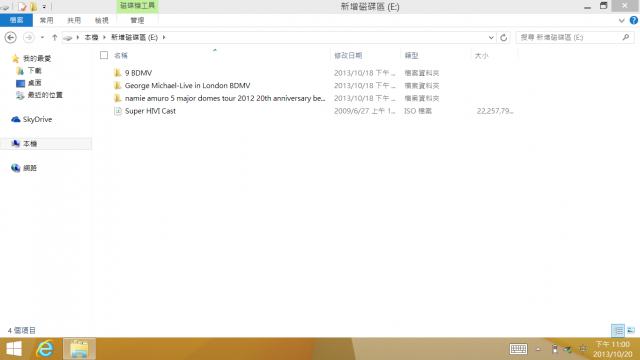Click the New Folder quick access icon

(x=33, y=7)
